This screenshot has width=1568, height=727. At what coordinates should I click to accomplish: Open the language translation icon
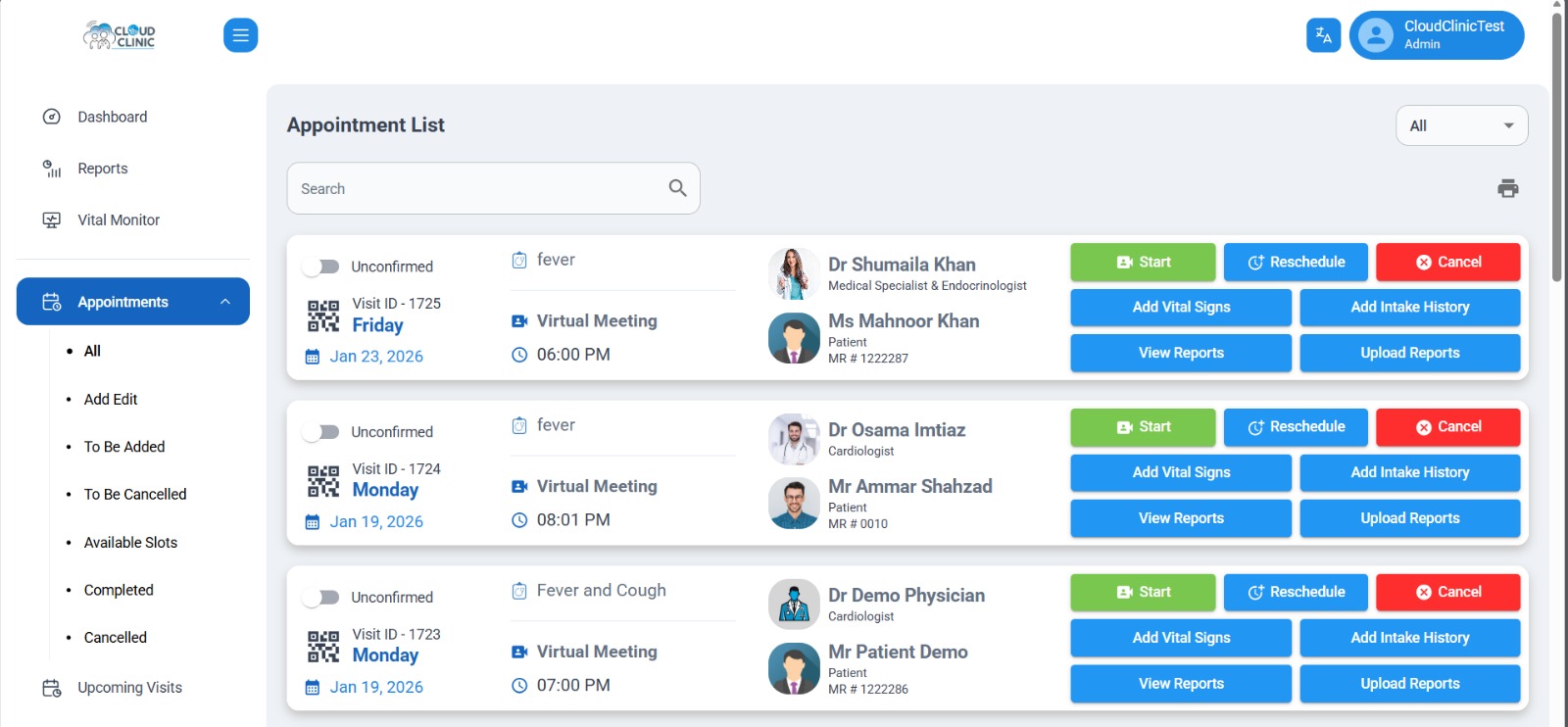coord(1323,35)
